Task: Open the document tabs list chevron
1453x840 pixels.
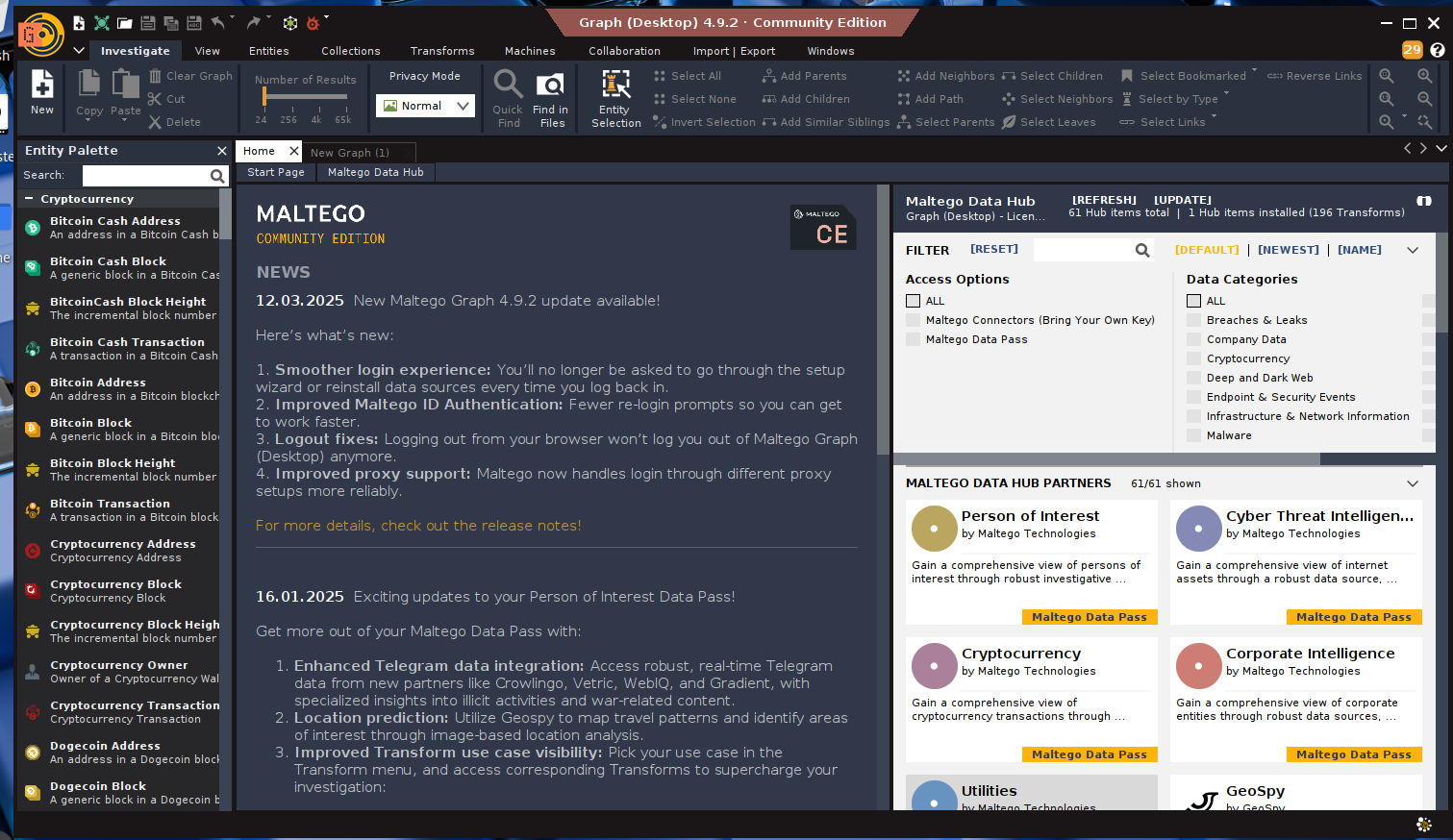Action: click(1440, 148)
